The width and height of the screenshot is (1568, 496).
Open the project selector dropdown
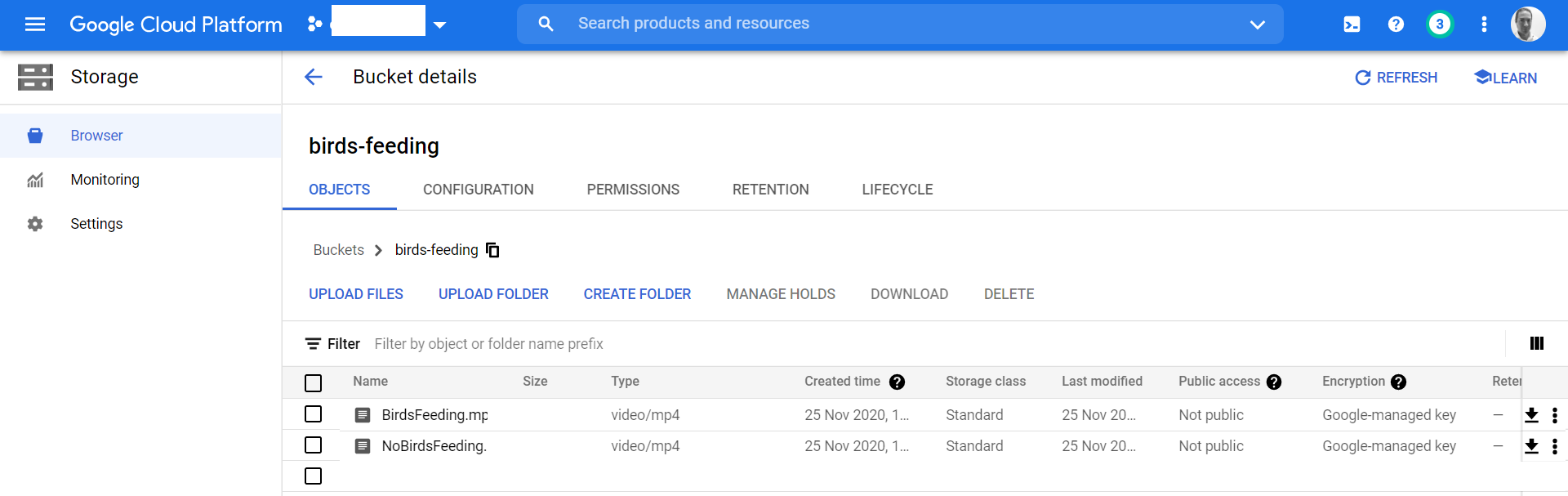[439, 25]
